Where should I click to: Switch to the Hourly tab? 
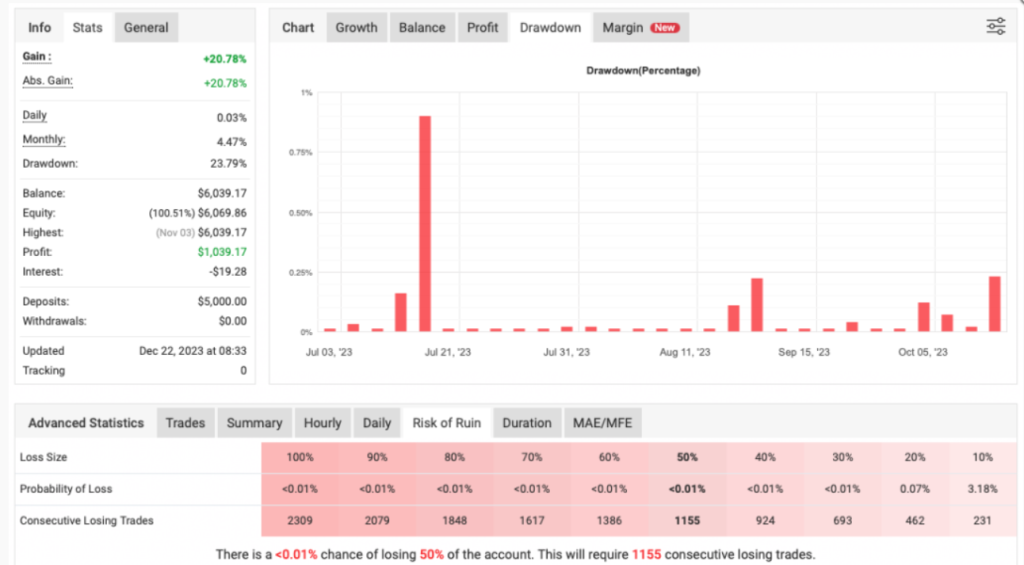(322, 423)
